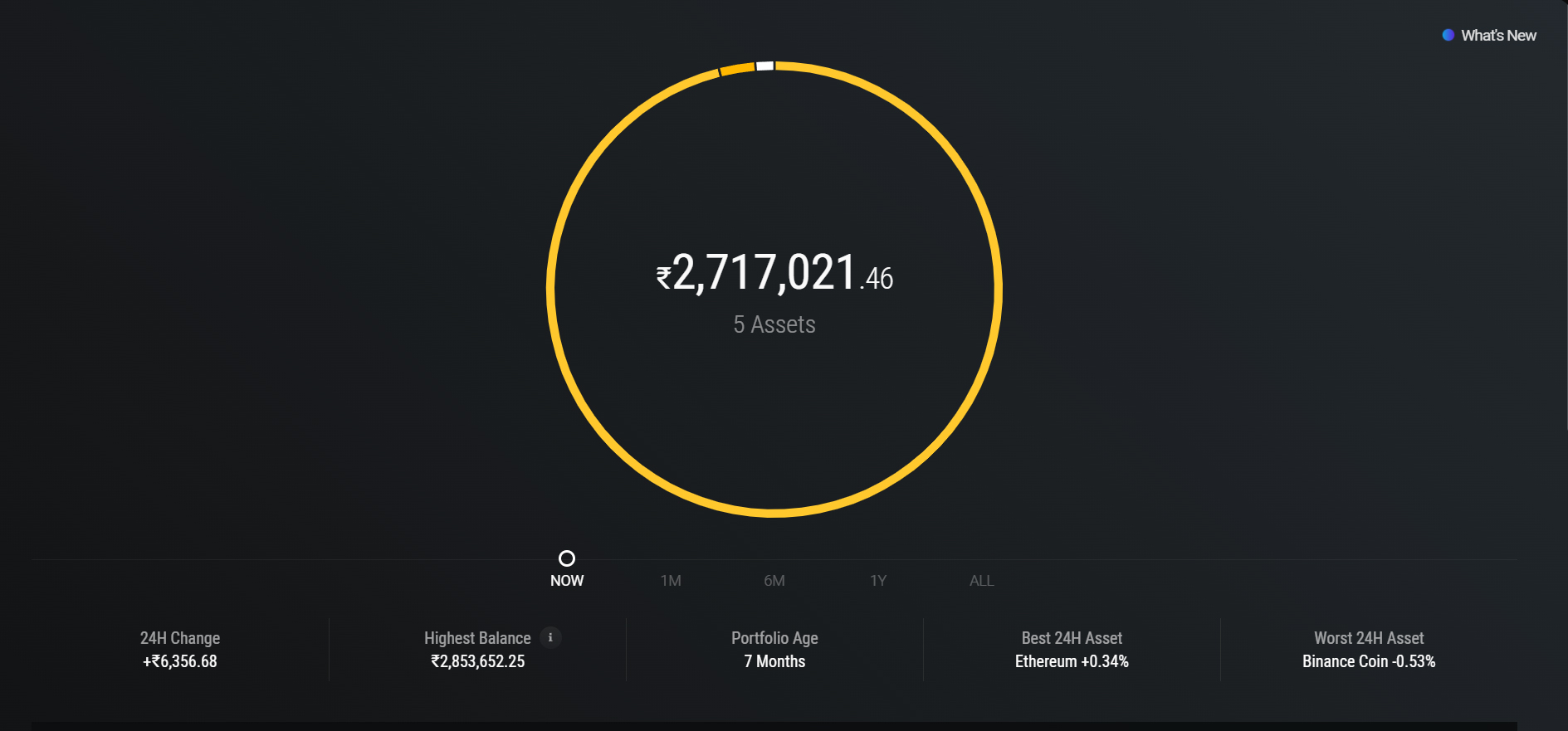
Task: Click the Worst 24H Asset heading
Action: pos(1369,638)
